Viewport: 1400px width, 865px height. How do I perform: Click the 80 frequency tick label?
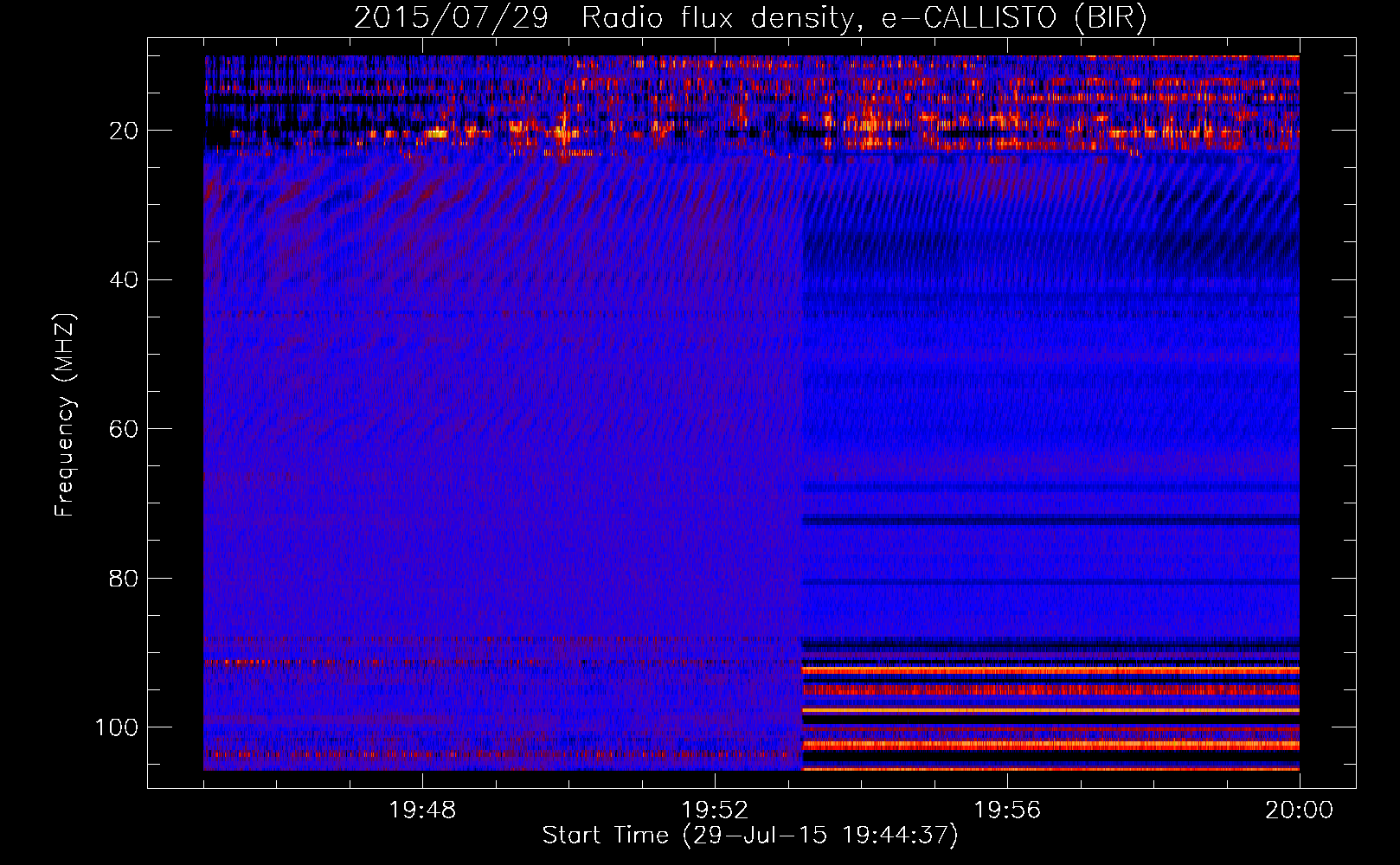tap(125, 578)
